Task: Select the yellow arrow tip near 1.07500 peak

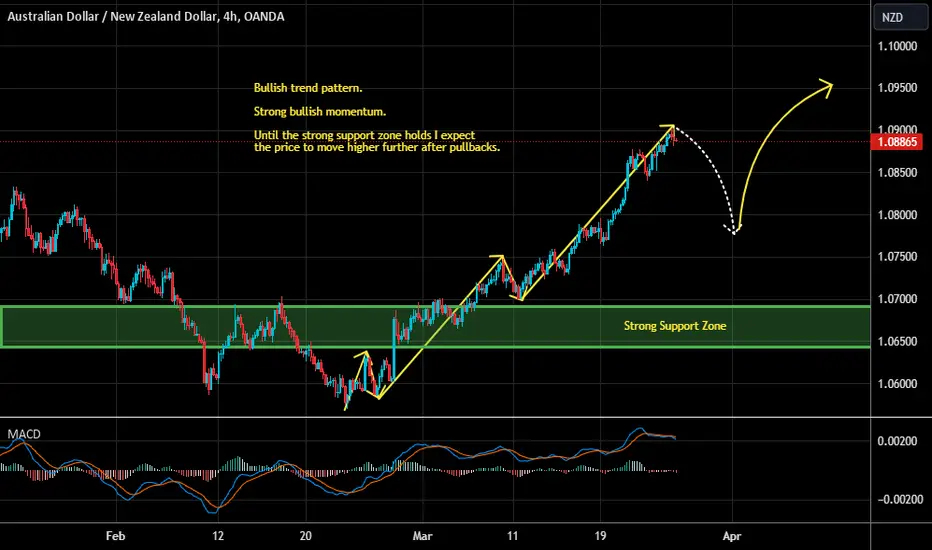Action: pos(499,258)
